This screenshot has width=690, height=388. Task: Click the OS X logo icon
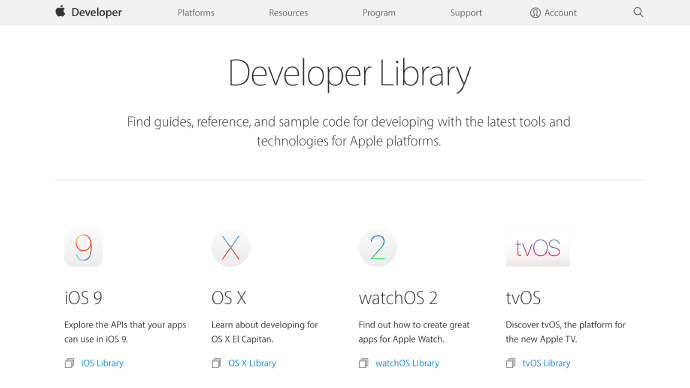click(x=231, y=247)
